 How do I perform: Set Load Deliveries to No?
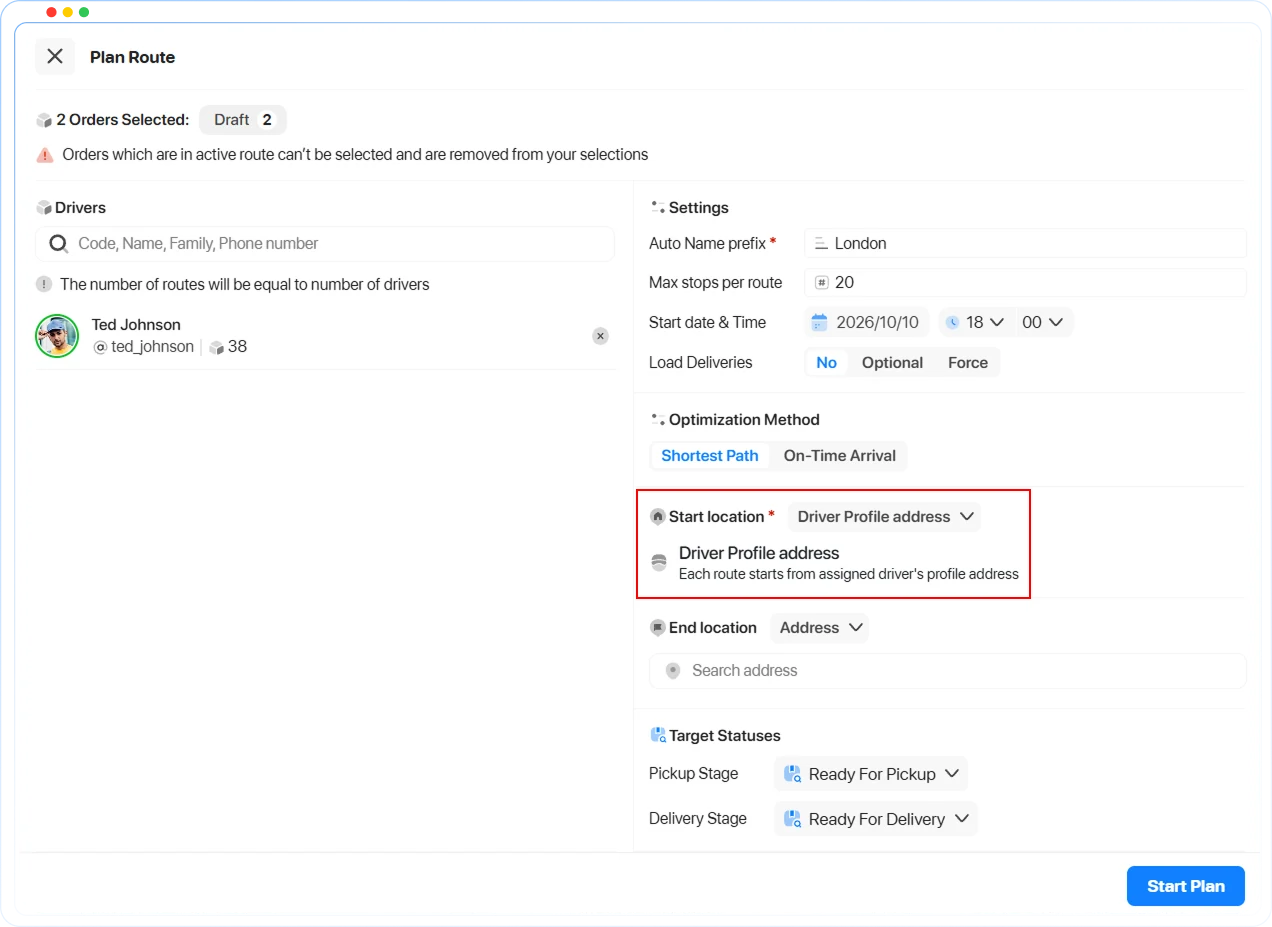coord(827,363)
